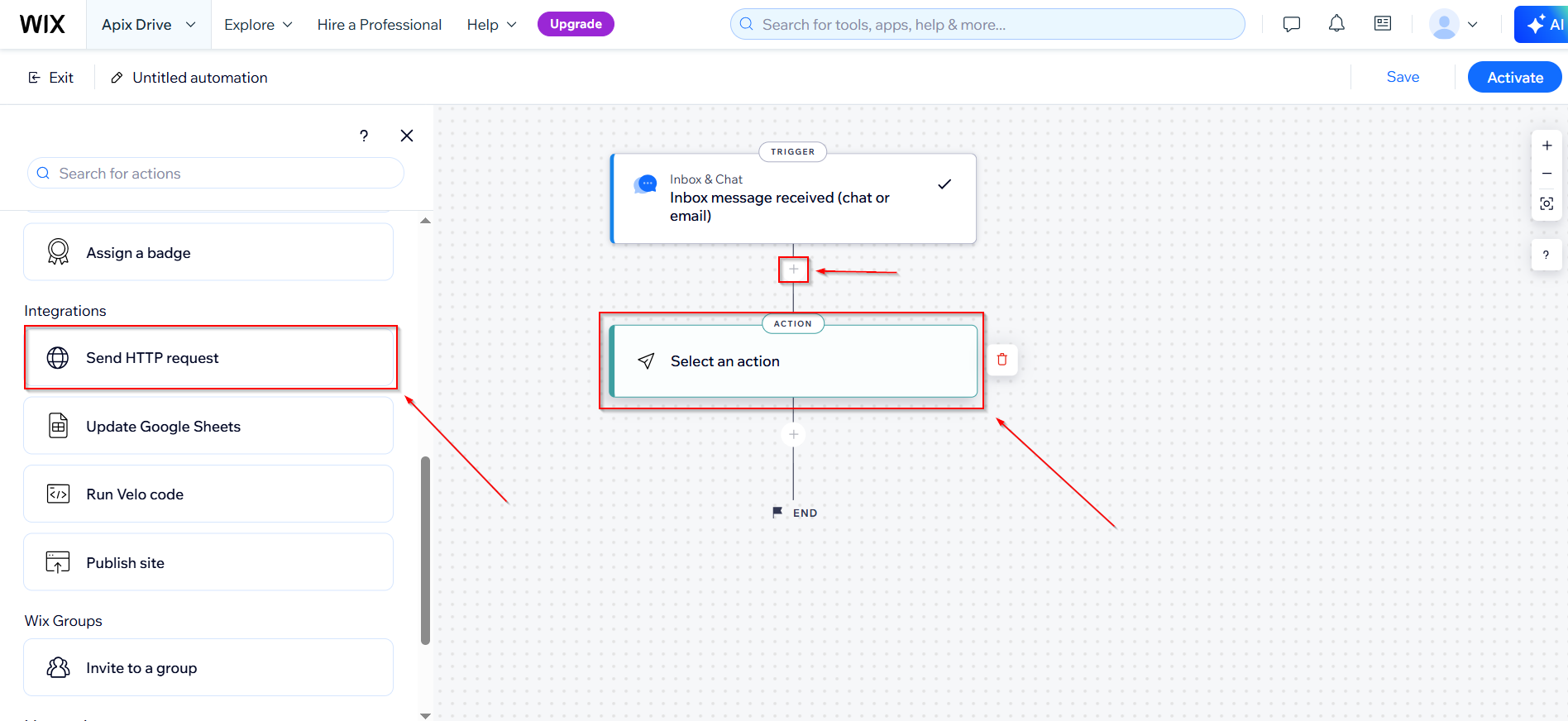Click the Integrations section heading
This screenshot has width=1568, height=721.
[65, 311]
